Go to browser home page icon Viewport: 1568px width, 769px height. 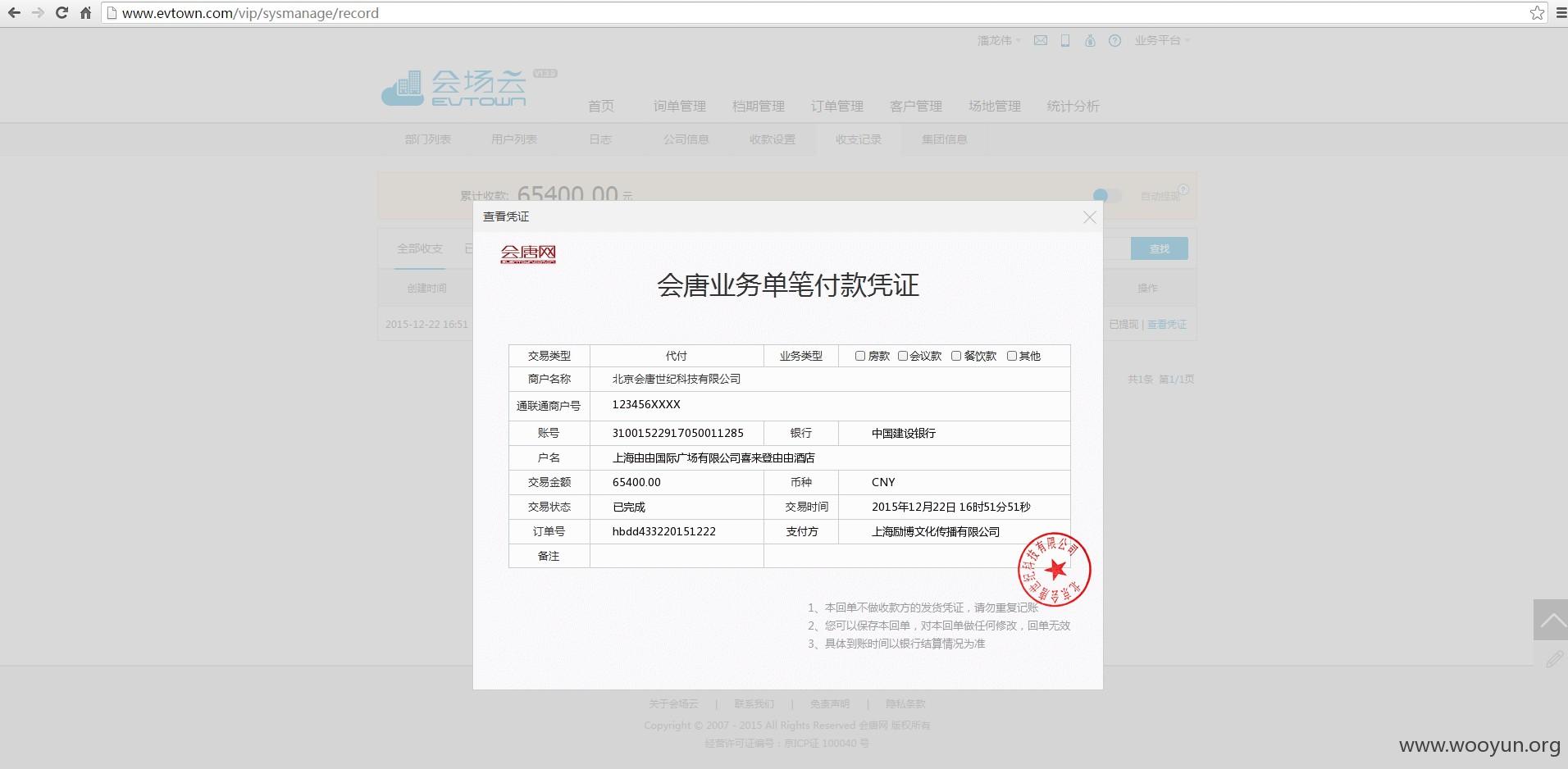pyautogui.click(x=85, y=13)
